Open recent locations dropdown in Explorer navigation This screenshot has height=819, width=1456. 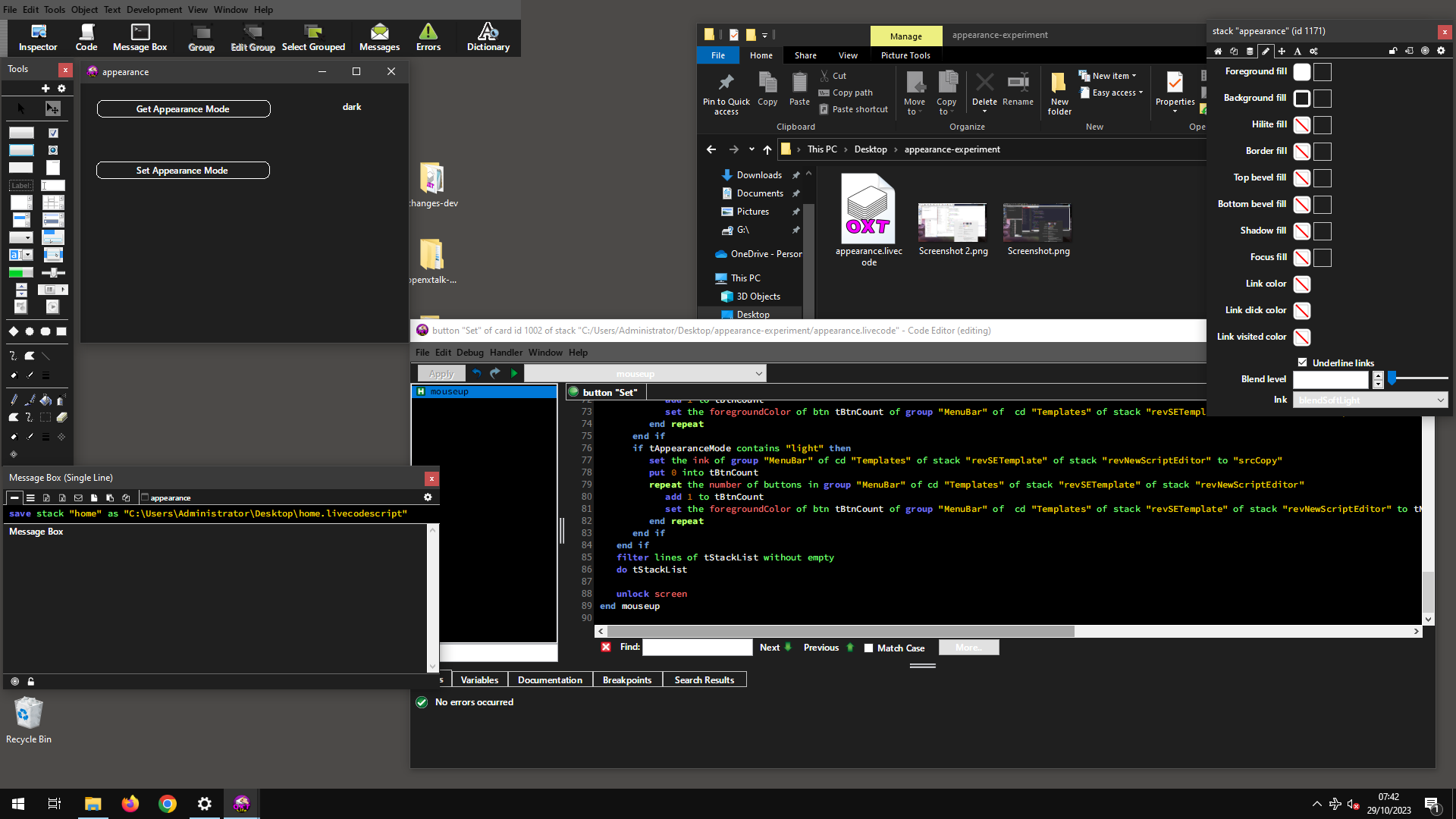click(x=752, y=149)
